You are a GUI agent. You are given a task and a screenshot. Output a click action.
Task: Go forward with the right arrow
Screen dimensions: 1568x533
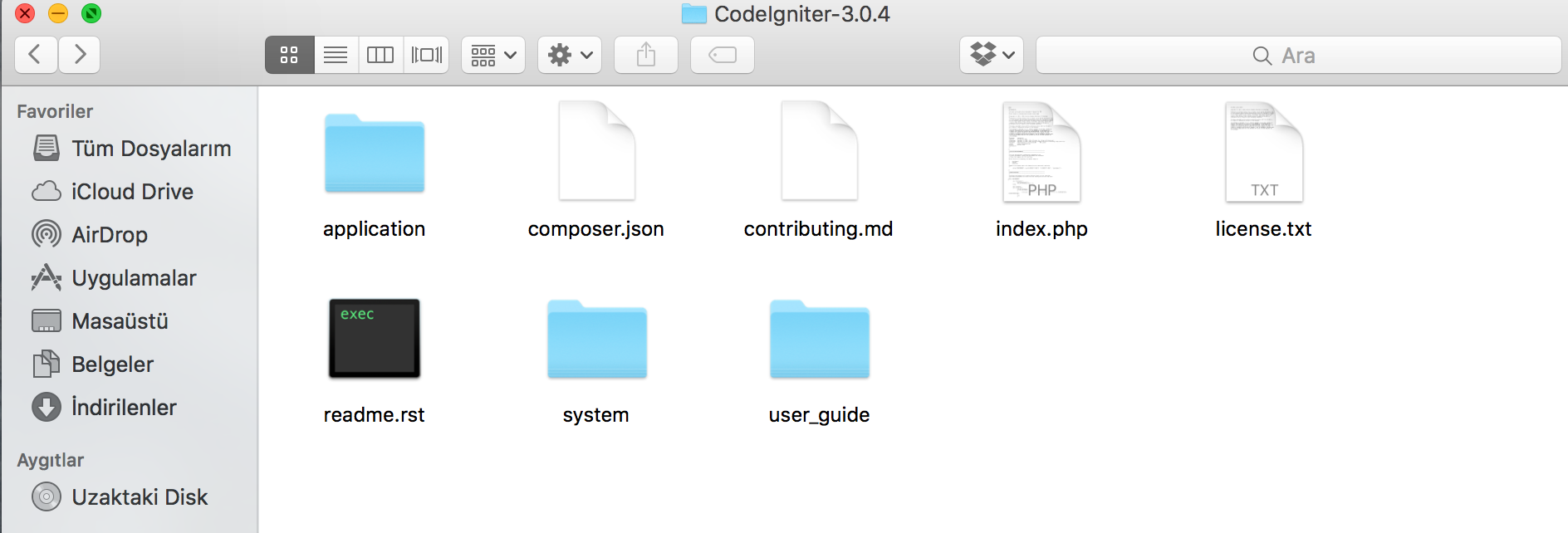click(80, 55)
